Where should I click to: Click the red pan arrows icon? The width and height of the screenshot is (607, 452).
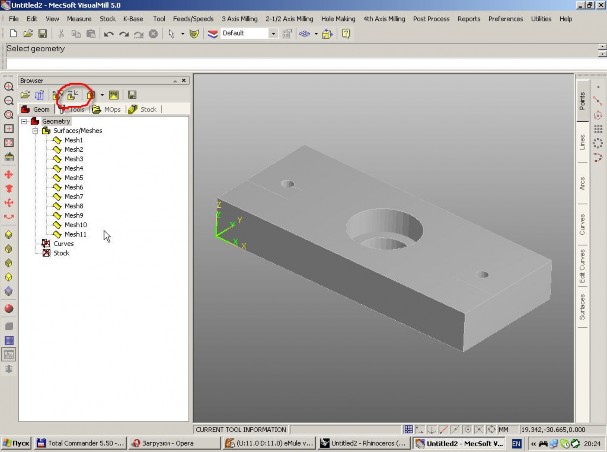9,175
